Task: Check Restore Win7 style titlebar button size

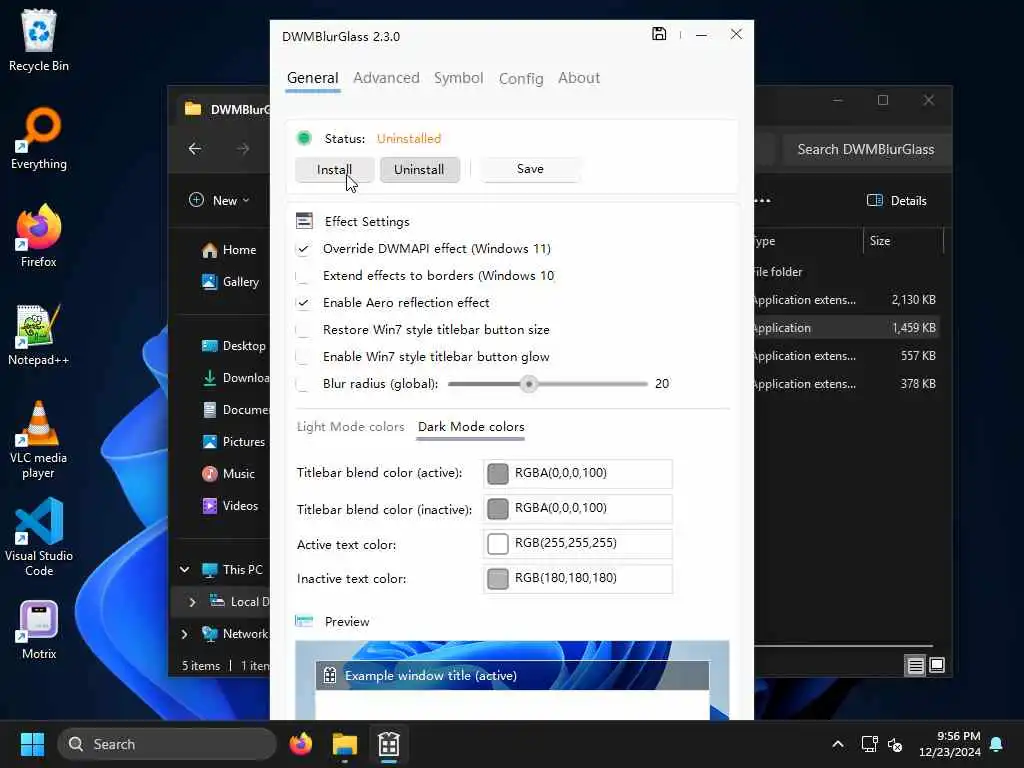Action: tap(303, 330)
